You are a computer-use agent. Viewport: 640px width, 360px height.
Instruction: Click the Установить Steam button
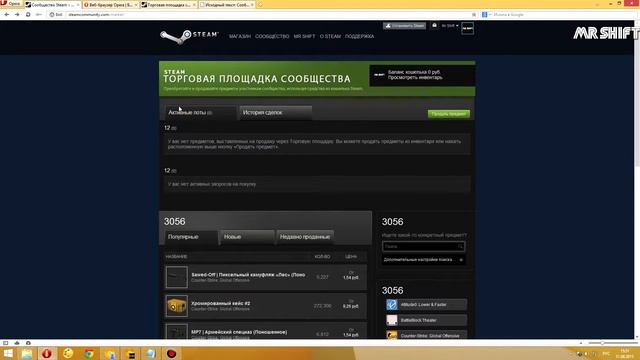point(404,26)
